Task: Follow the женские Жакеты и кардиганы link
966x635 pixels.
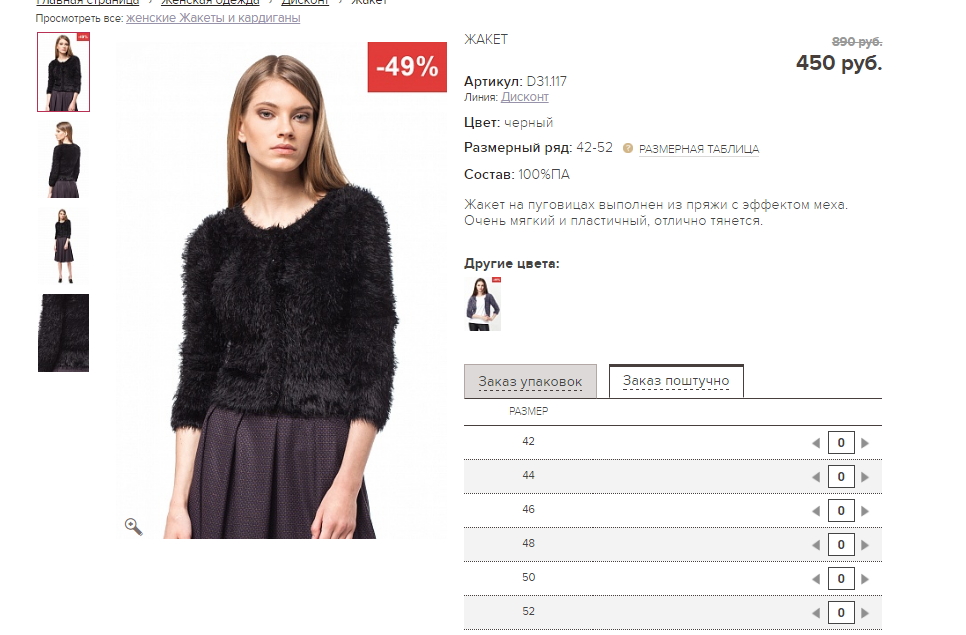Action: 213,18
